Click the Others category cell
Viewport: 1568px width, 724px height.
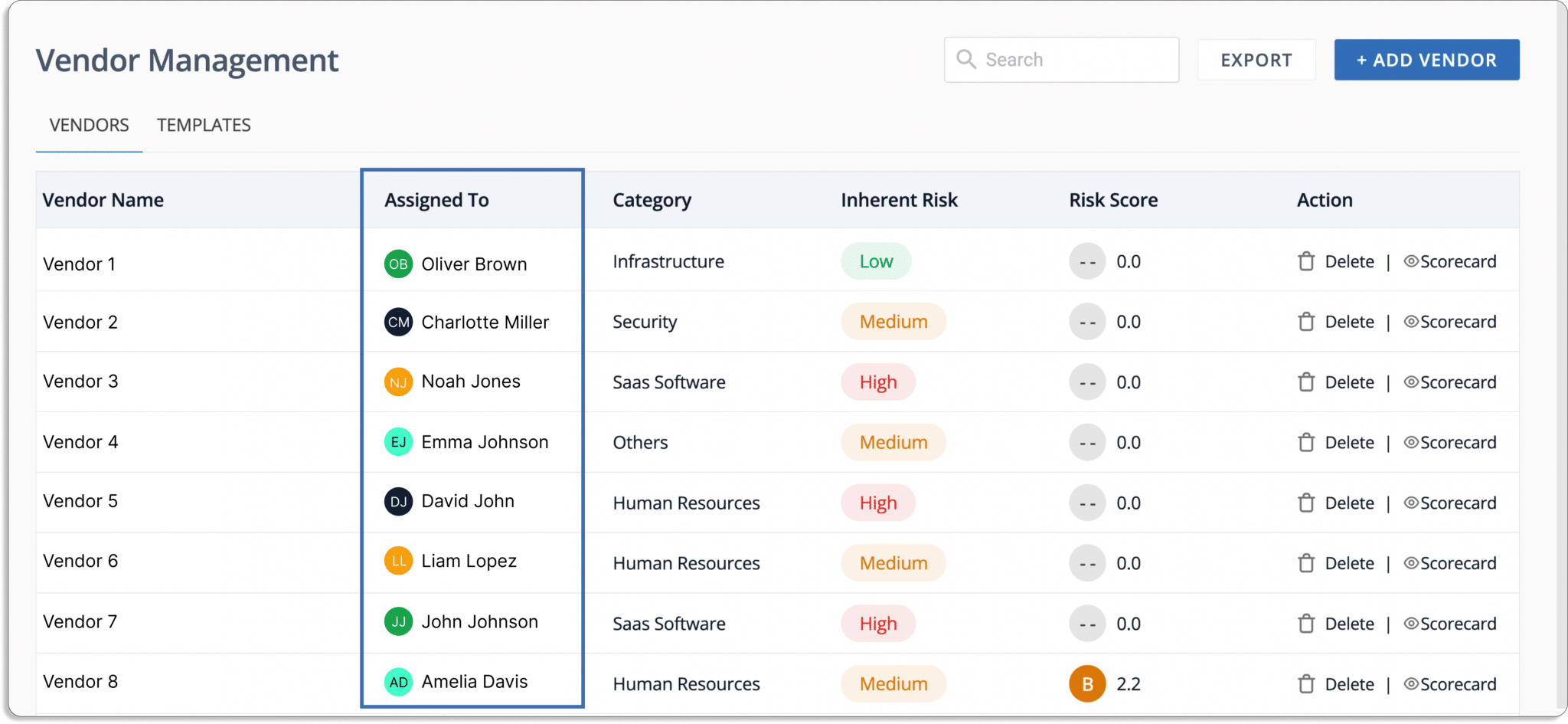pos(640,442)
